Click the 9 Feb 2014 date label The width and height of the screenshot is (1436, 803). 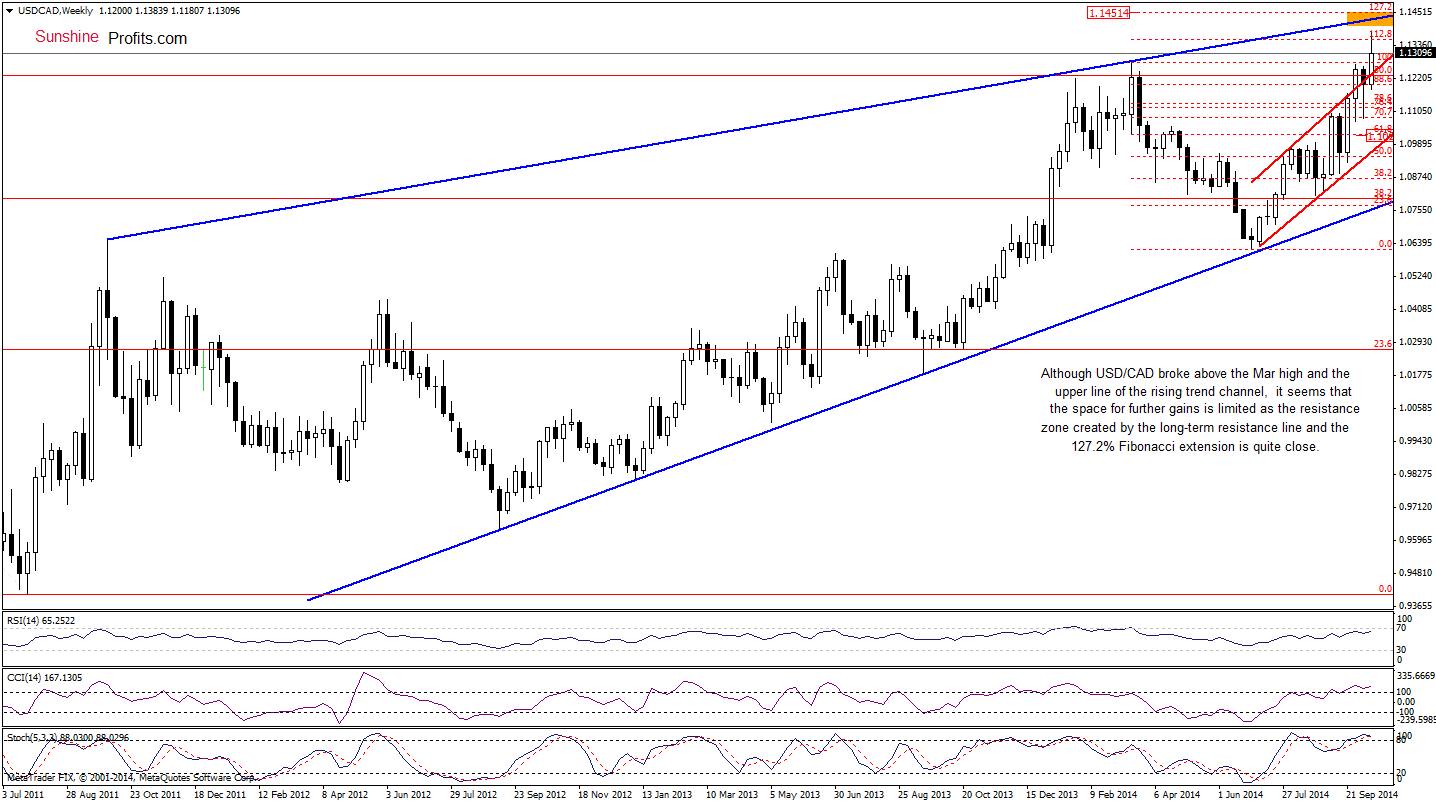click(1114, 794)
